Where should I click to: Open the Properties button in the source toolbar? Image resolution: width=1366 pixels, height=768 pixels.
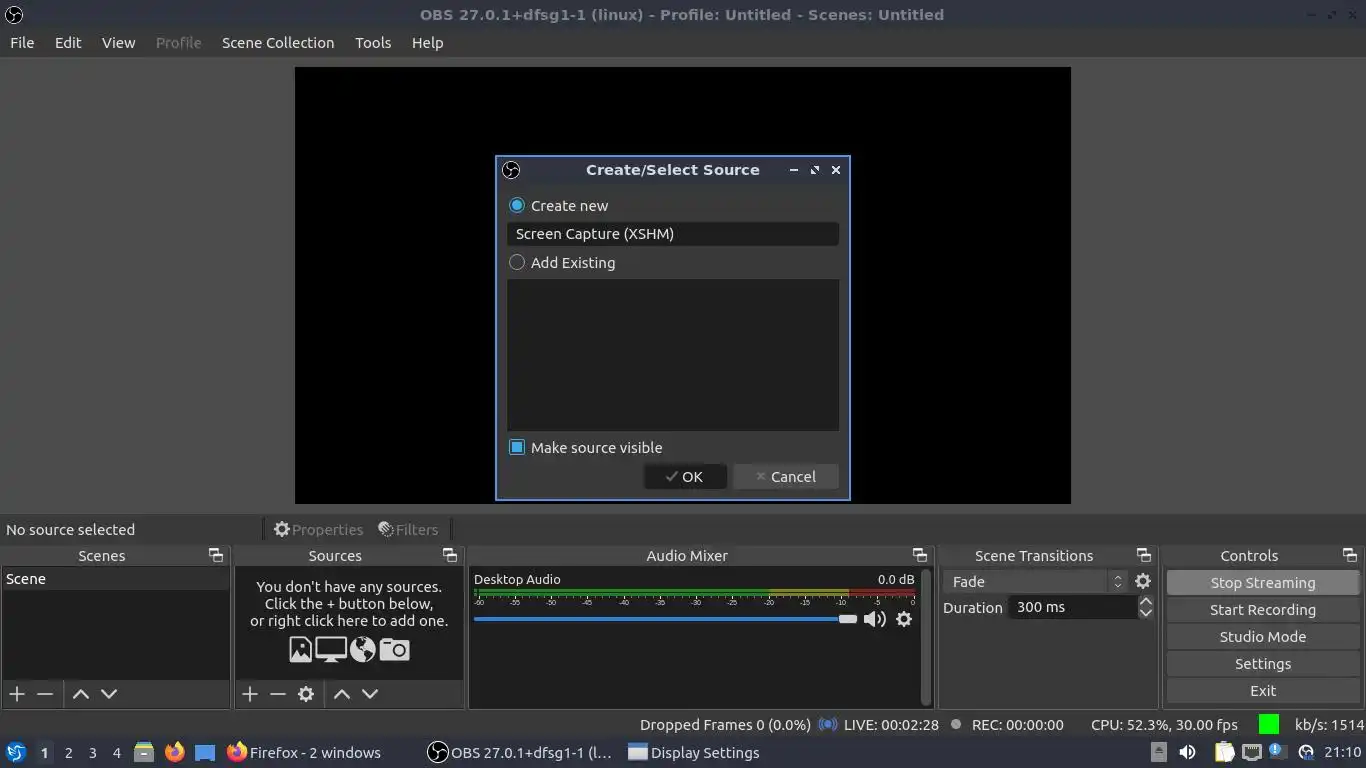click(x=318, y=529)
